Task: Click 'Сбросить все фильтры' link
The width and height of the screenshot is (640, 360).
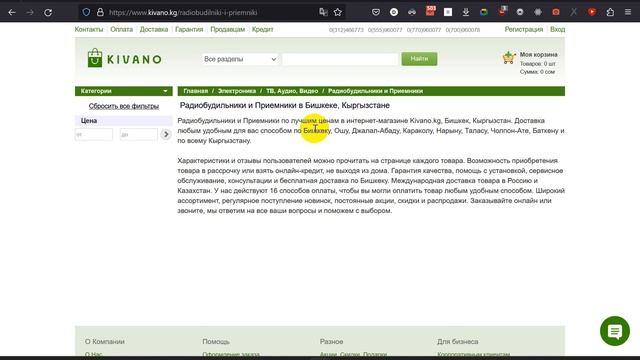Action: (124, 106)
